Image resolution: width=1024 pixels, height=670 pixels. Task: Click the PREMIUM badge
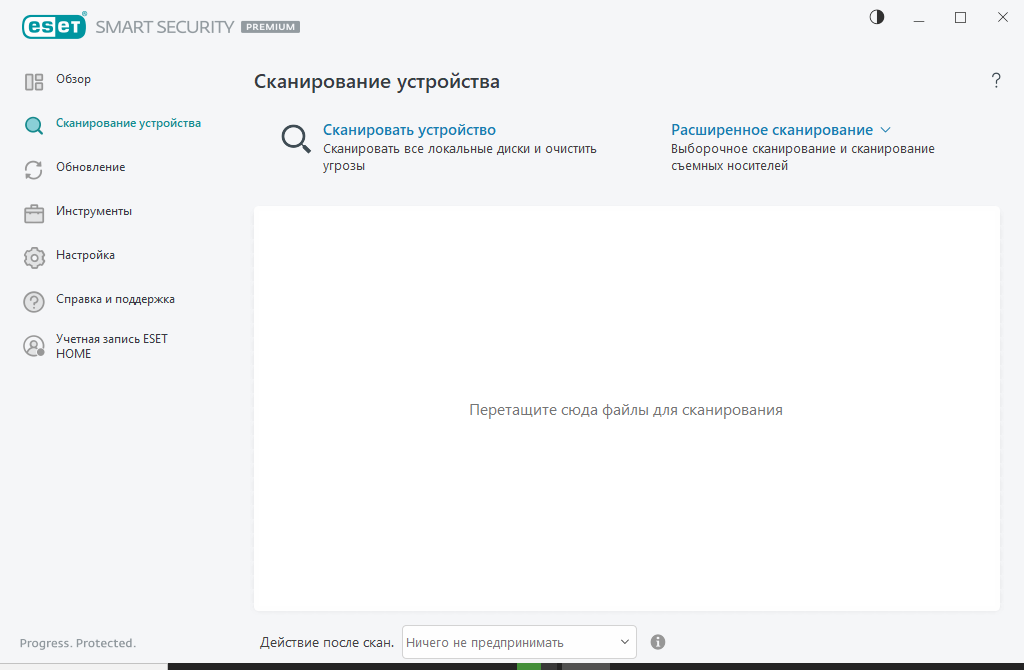270,27
